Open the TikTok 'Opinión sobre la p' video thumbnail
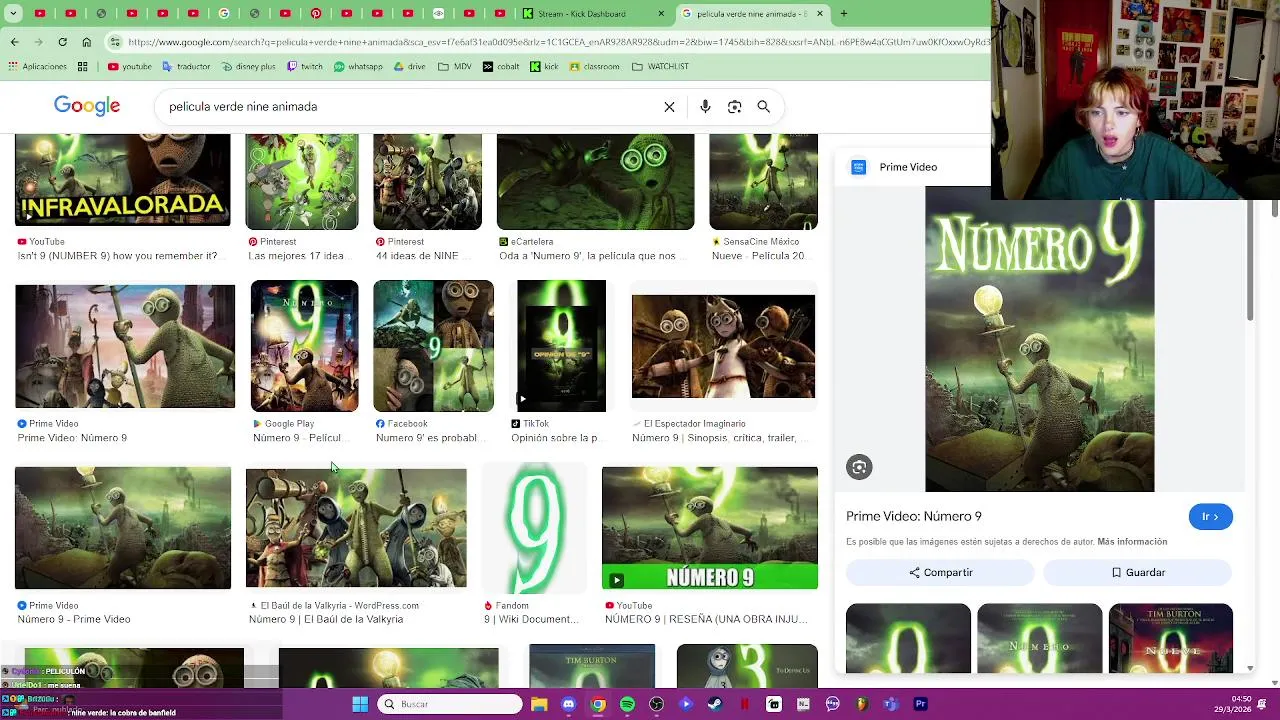Viewport: 1280px width, 720px height. (x=561, y=346)
